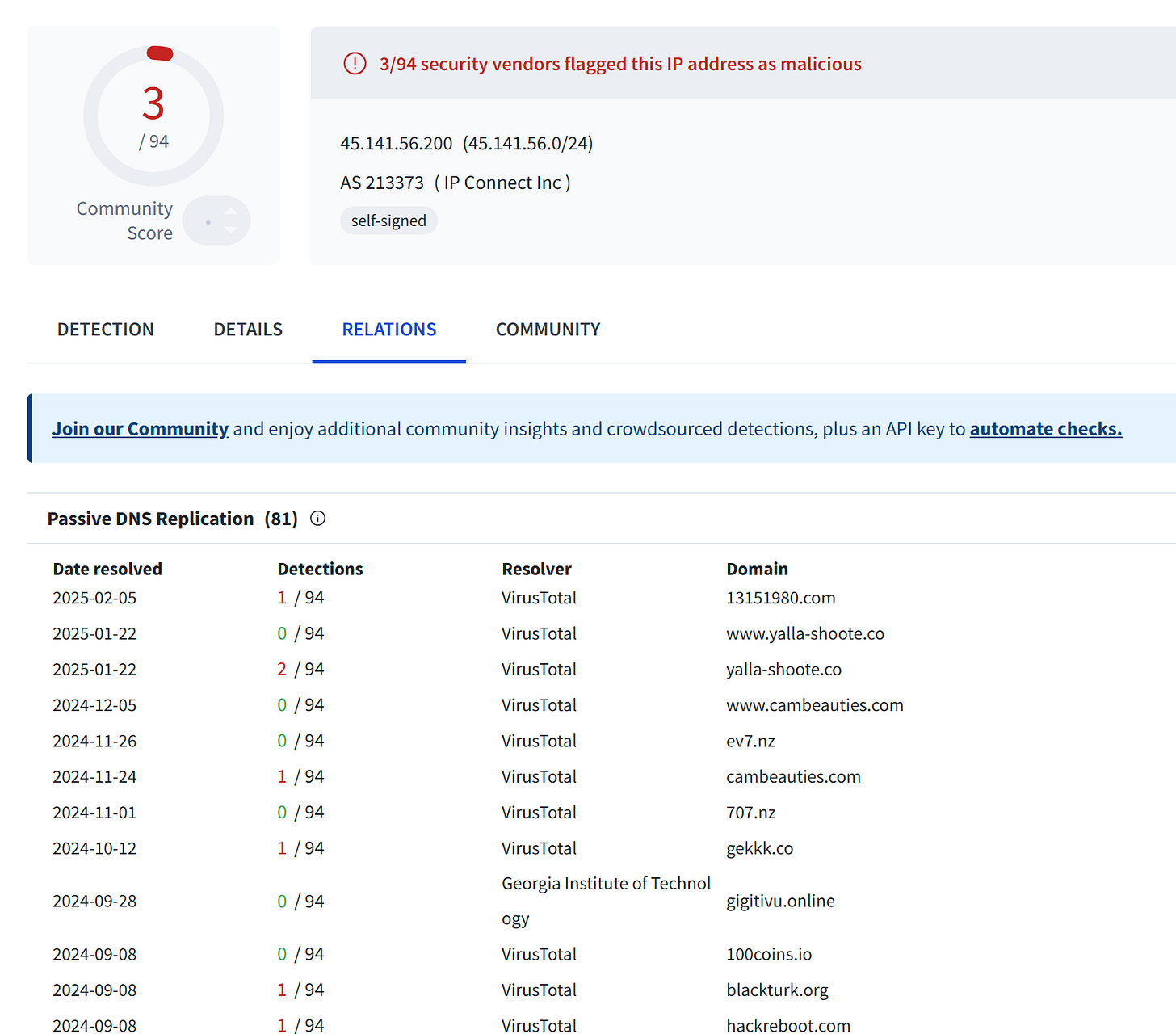The width and height of the screenshot is (1176, 1034).
Task: Open the domain www.yalla-shoote.co
Action: click(805, 633)
